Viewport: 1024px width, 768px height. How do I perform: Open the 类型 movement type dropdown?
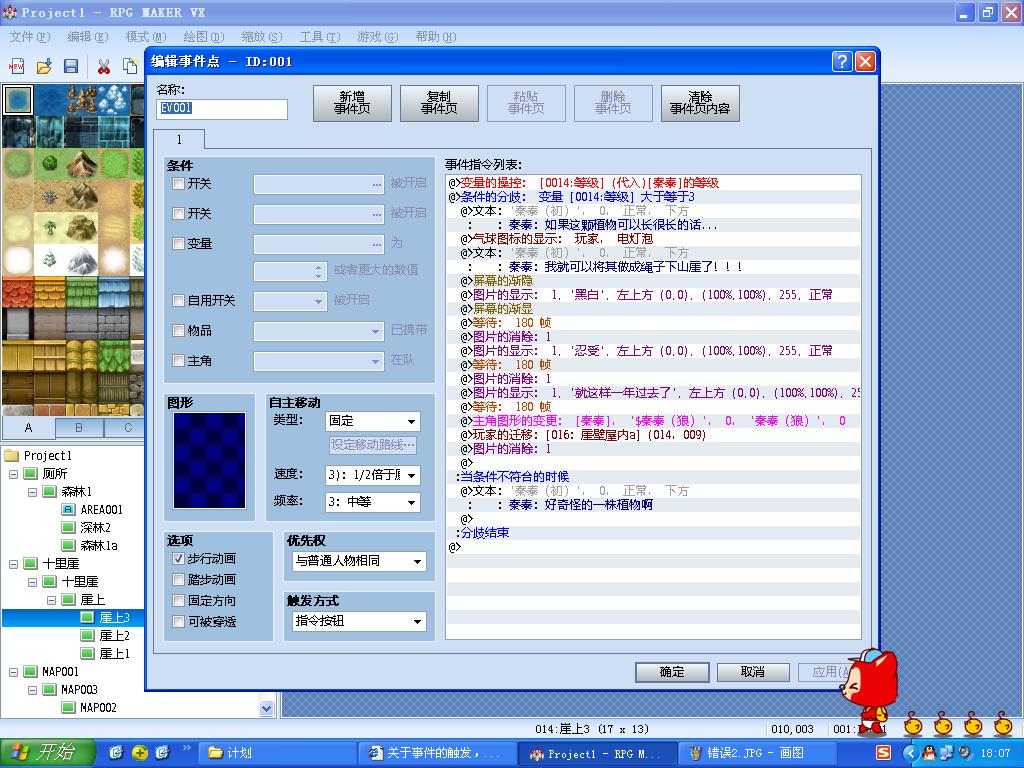tap(372, 421)
